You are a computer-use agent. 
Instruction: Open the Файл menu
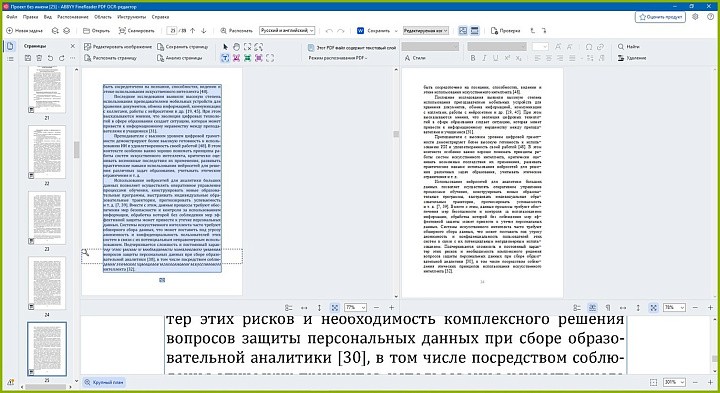click(11, 17)
